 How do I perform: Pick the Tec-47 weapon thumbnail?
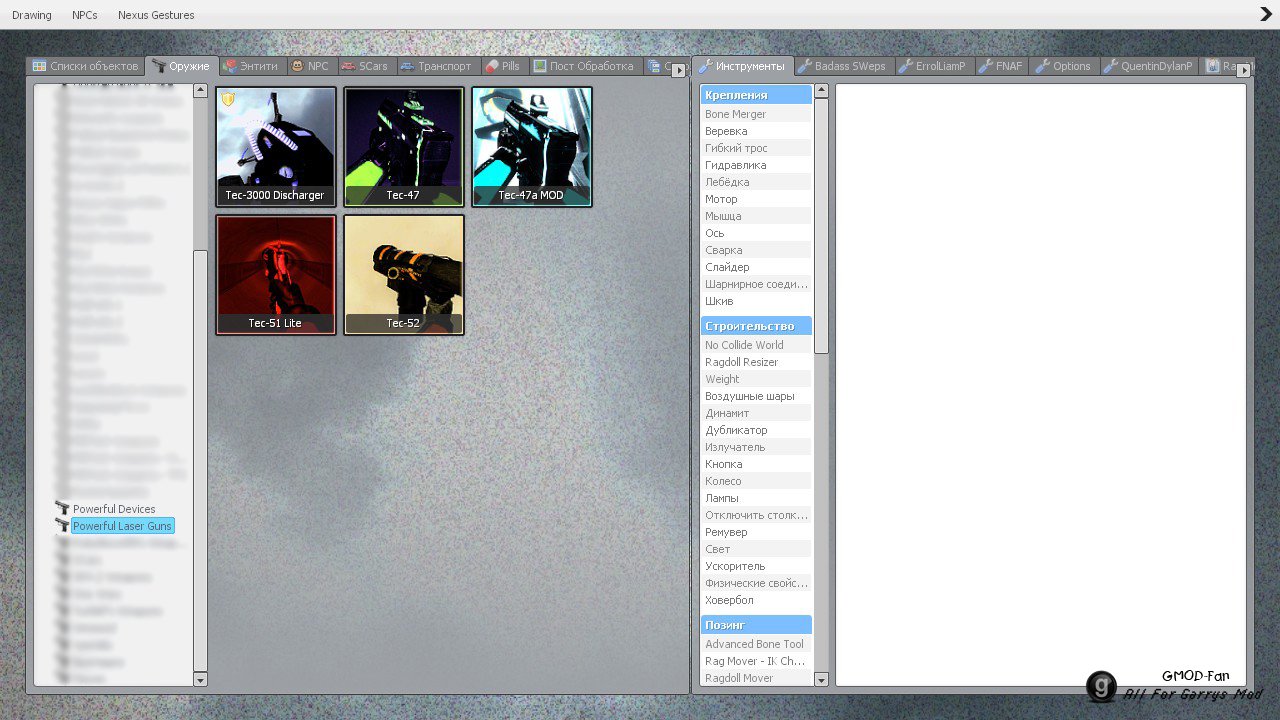[x=404, y=147]
